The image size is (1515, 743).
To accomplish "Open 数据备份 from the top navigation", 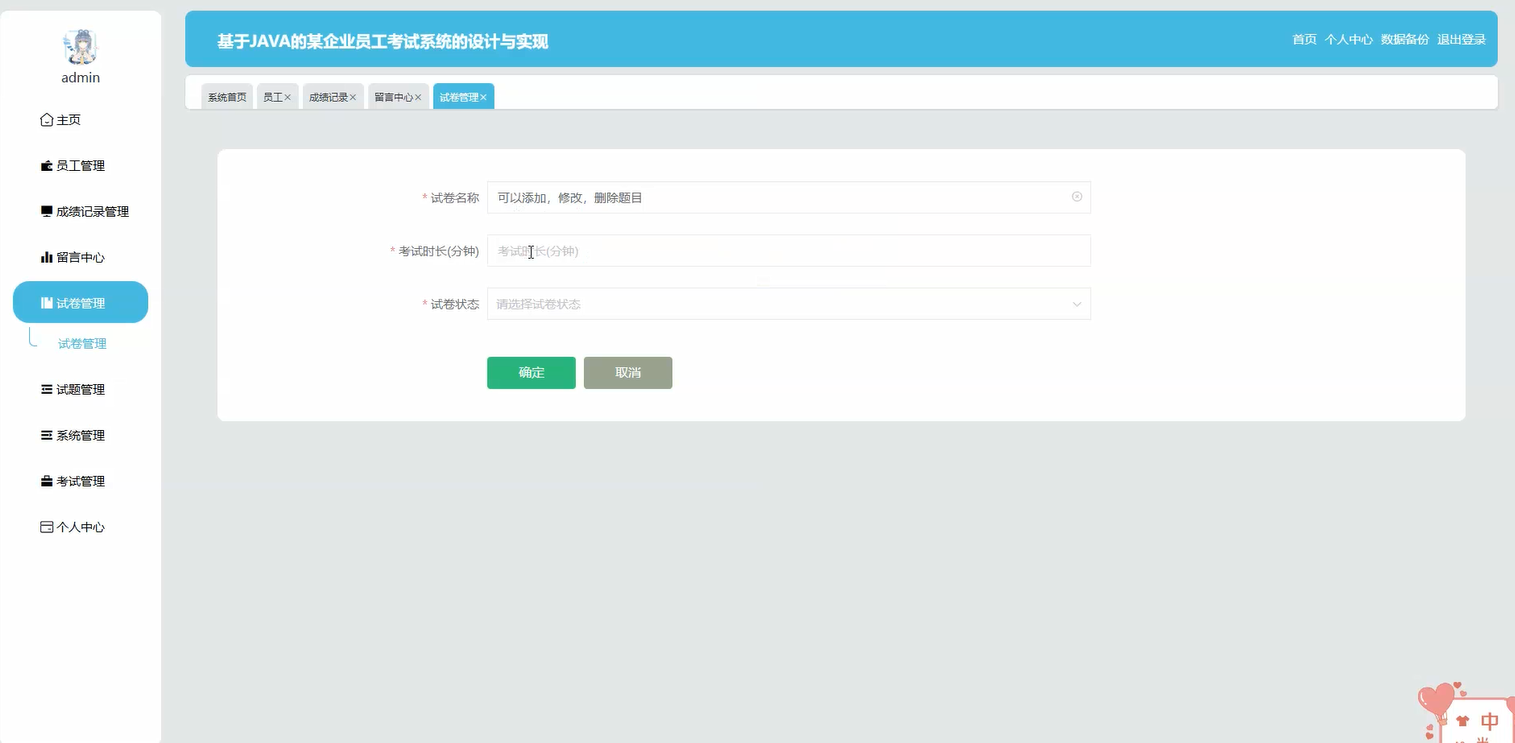I will (x=1404, y=40).
